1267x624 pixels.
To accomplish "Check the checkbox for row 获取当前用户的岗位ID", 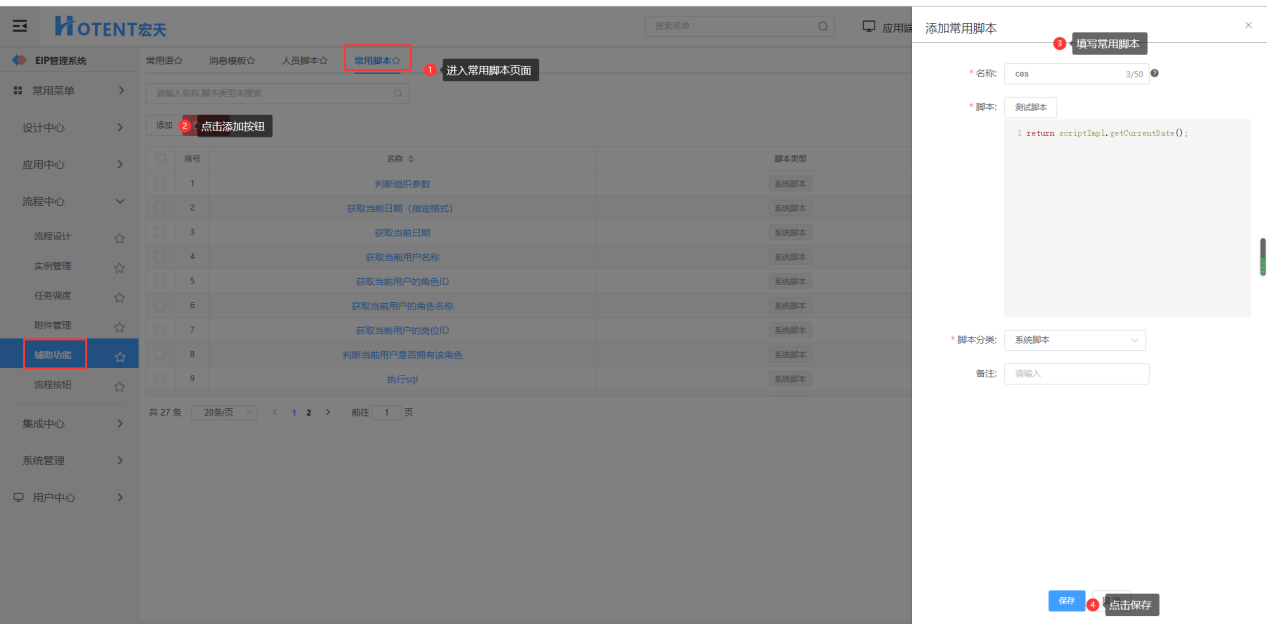I will (x=160, y=330).
